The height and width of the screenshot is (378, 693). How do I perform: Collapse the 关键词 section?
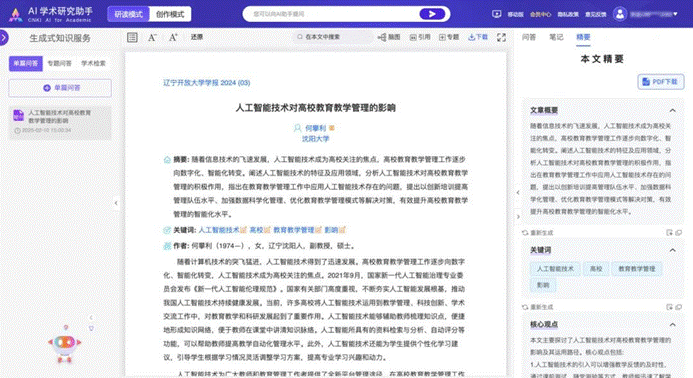point(672,250)
